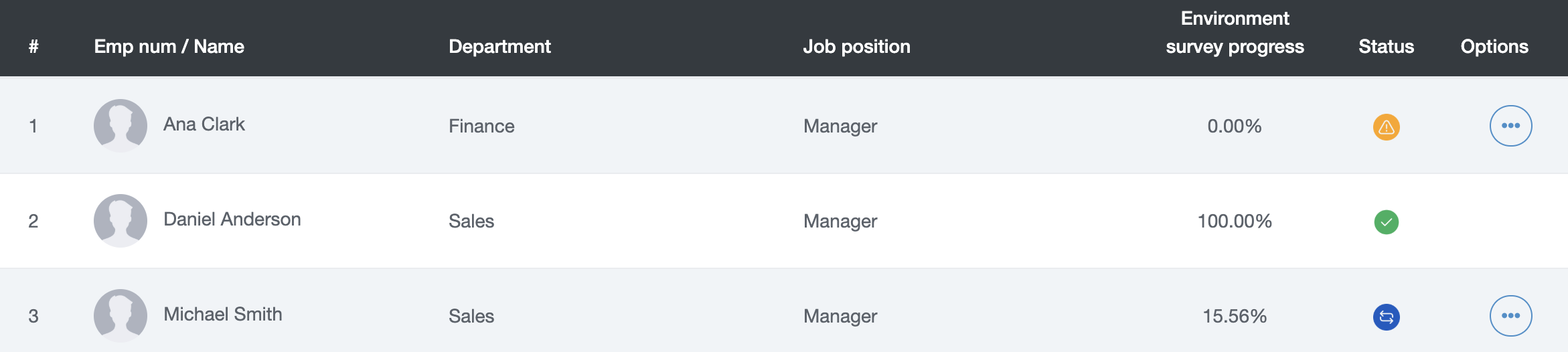The height and width of the screenshot is (352, 1568).
Task: Open Michael Smith's employee name link
Action: pos(223,315)
